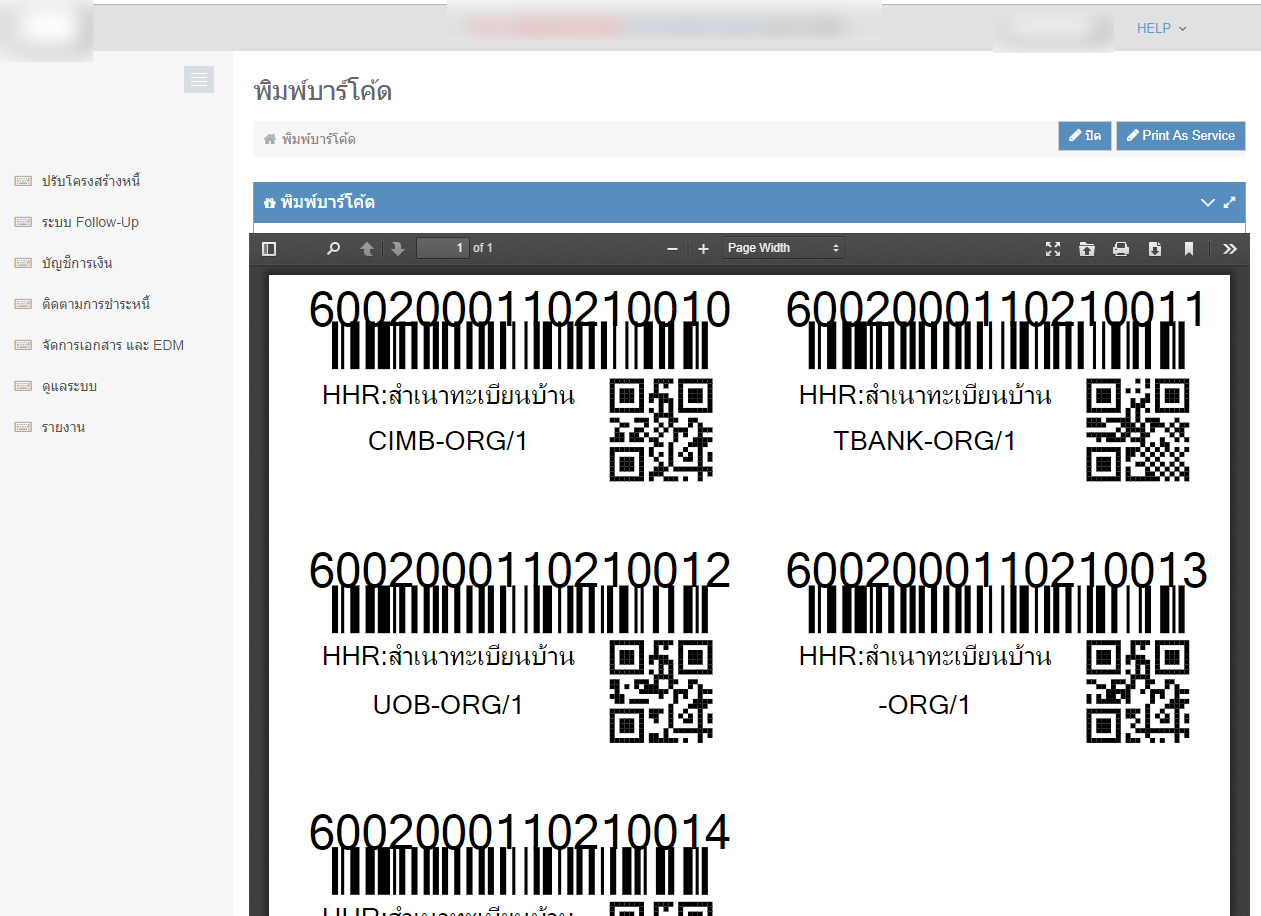Click the PDF page number field

(443, 248)
